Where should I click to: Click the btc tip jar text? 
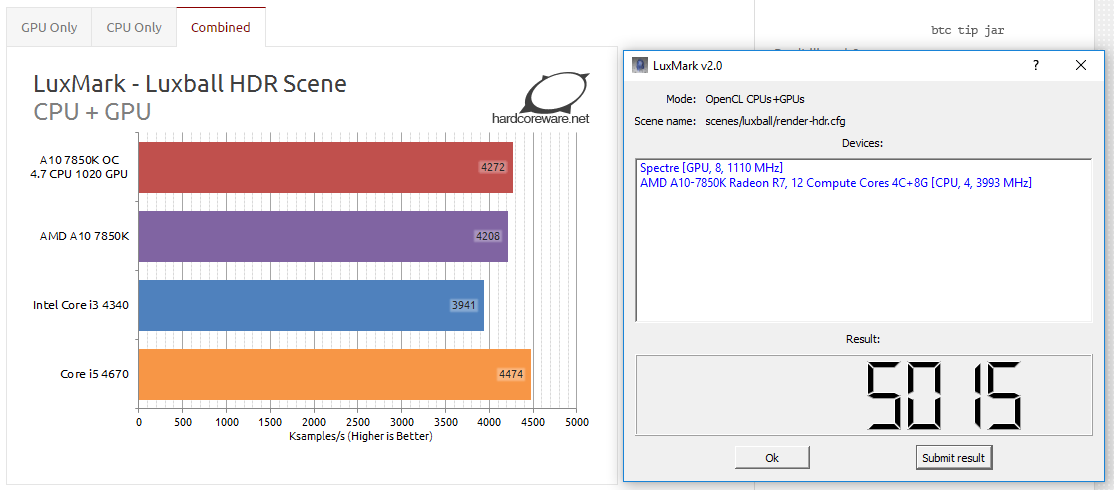click(968, 31)
